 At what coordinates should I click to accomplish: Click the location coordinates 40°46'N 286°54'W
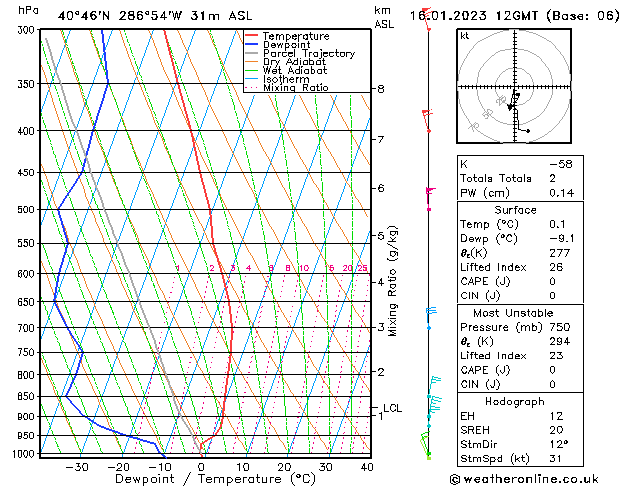click(120, 16)
